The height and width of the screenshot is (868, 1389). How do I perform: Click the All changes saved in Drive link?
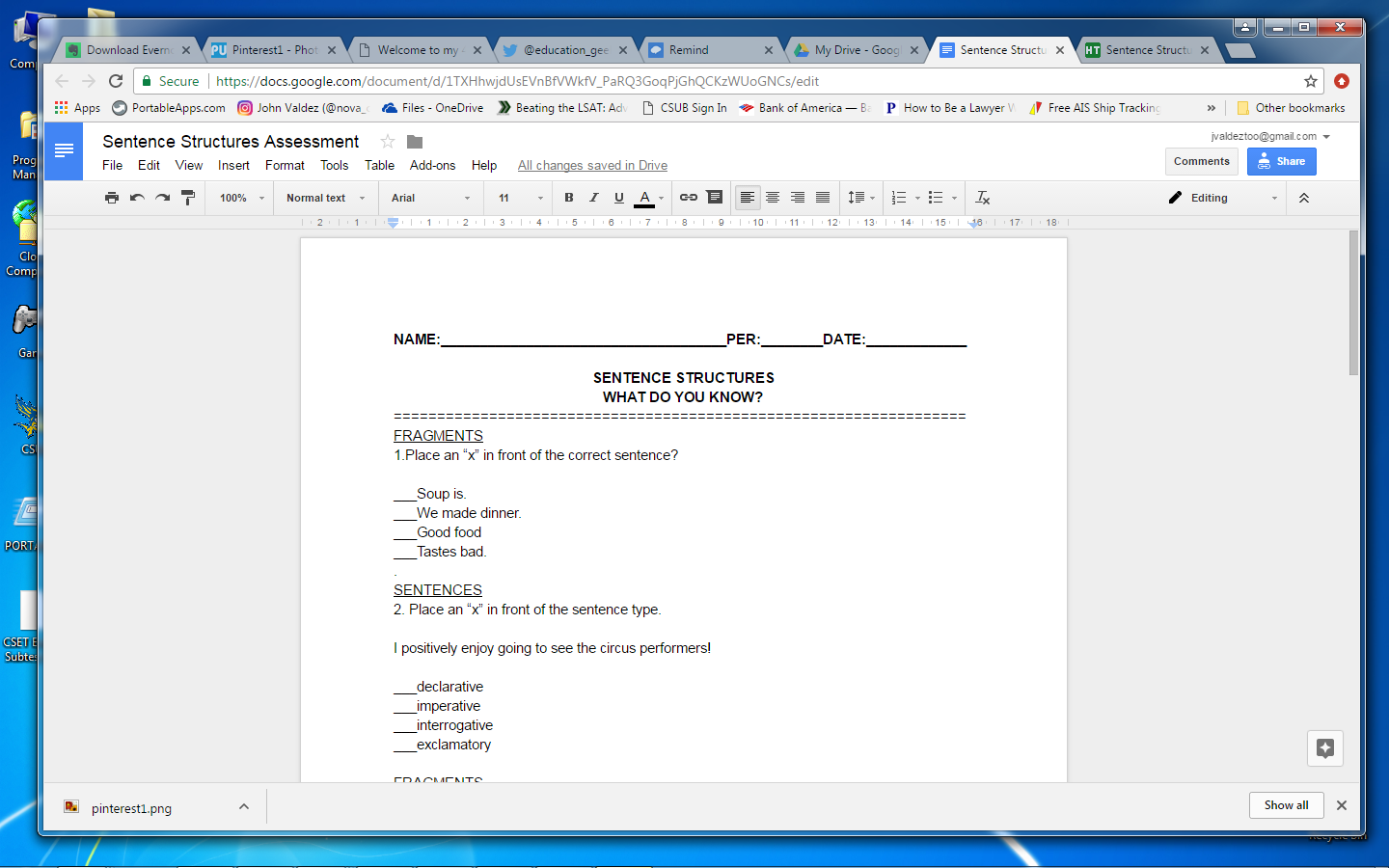pyautogui.click(x=592, y=166)
